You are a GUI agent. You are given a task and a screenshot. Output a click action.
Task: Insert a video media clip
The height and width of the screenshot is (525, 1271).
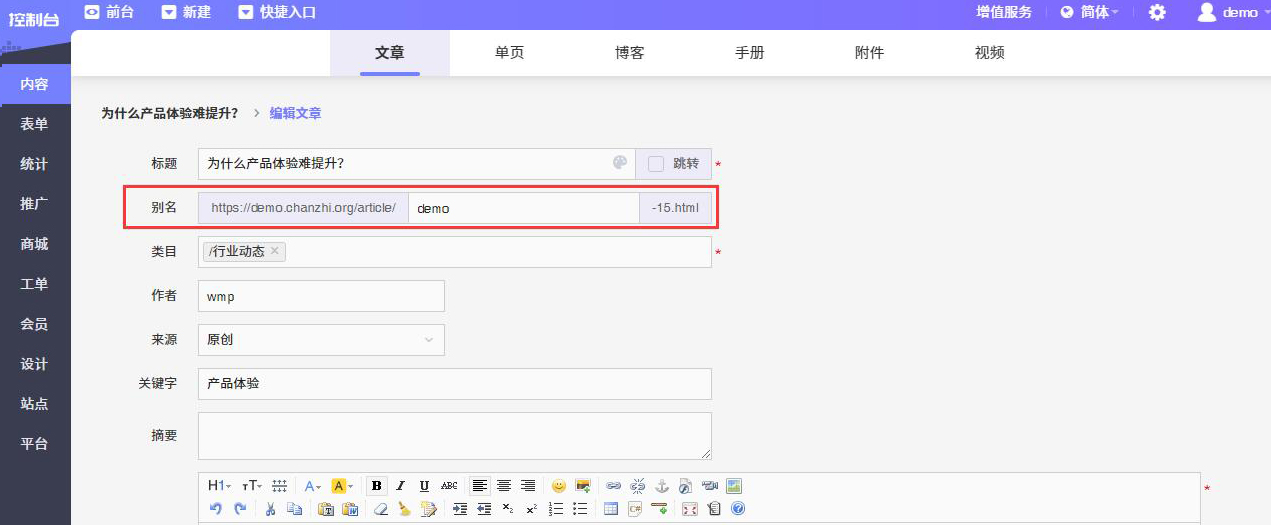tap(709, 486)
